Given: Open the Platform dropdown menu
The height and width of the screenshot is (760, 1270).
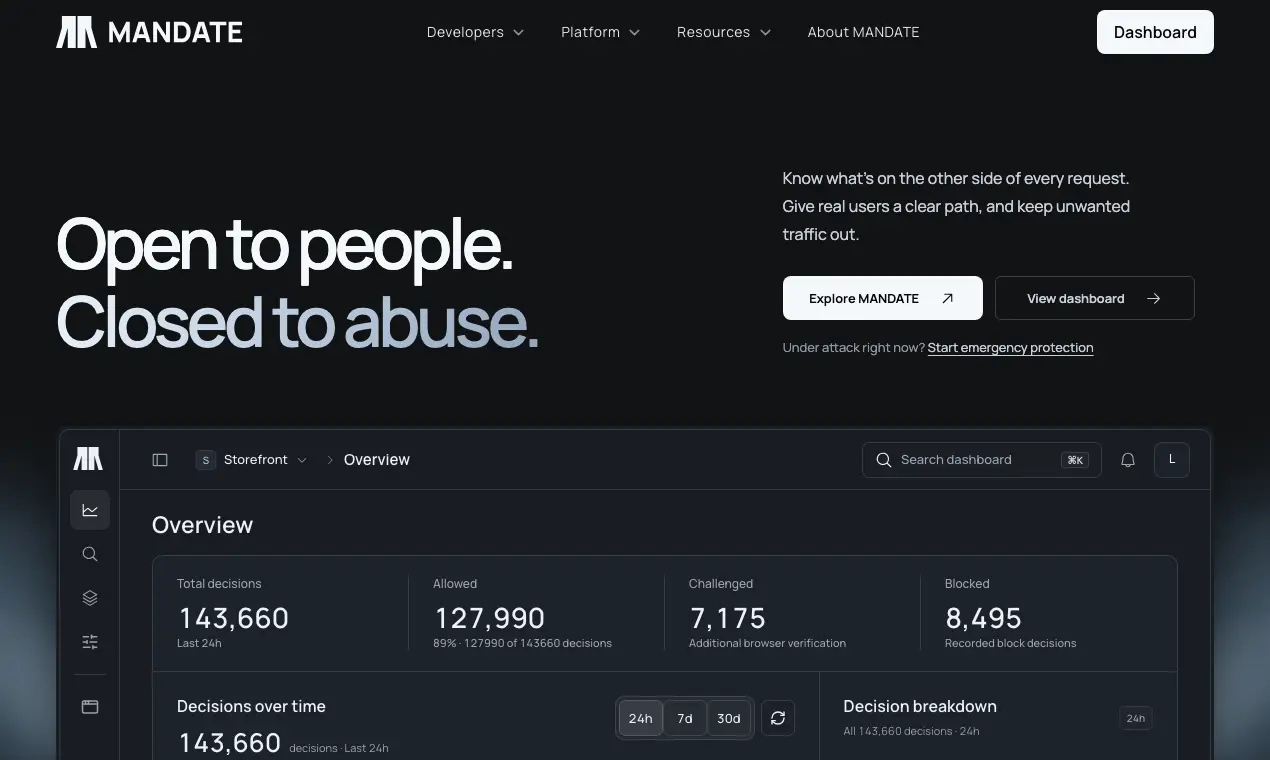Looking at the screenshot, I should click(600, 32).
